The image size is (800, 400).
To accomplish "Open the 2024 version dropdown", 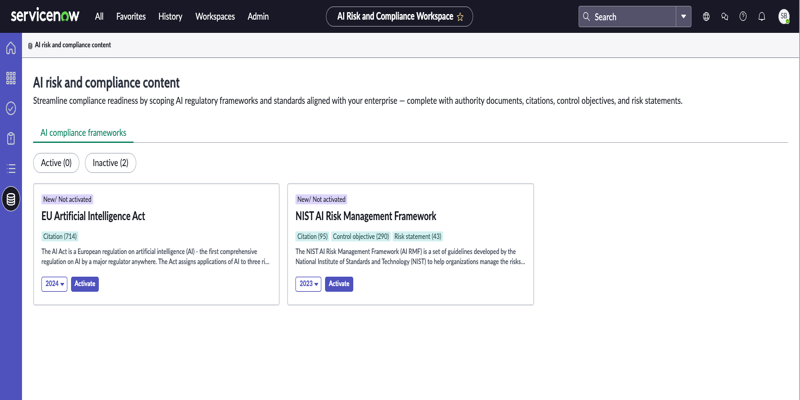I will pyautogui.click(x=54, y=284).
